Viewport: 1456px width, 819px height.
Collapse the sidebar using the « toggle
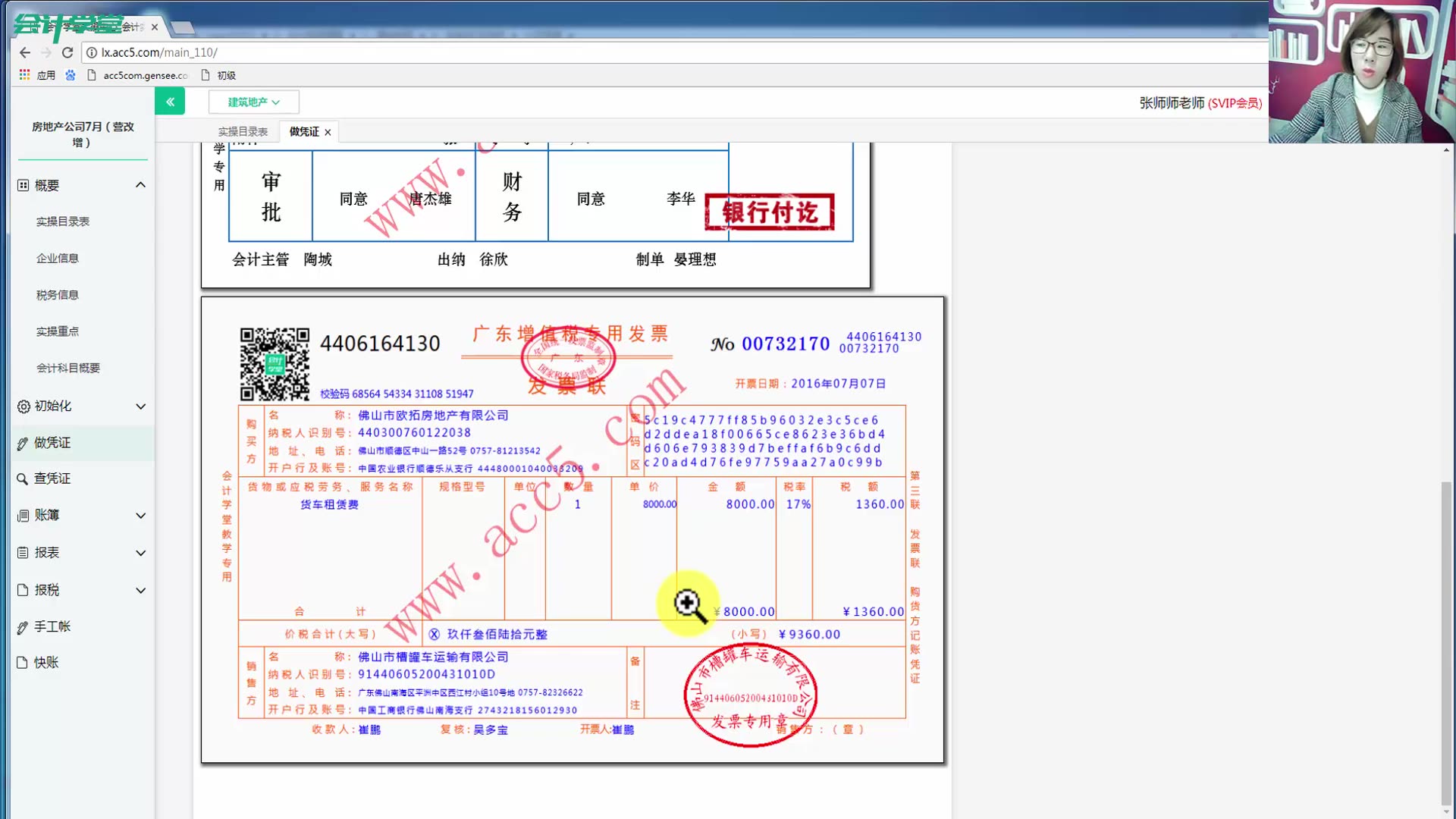(170, 101)
